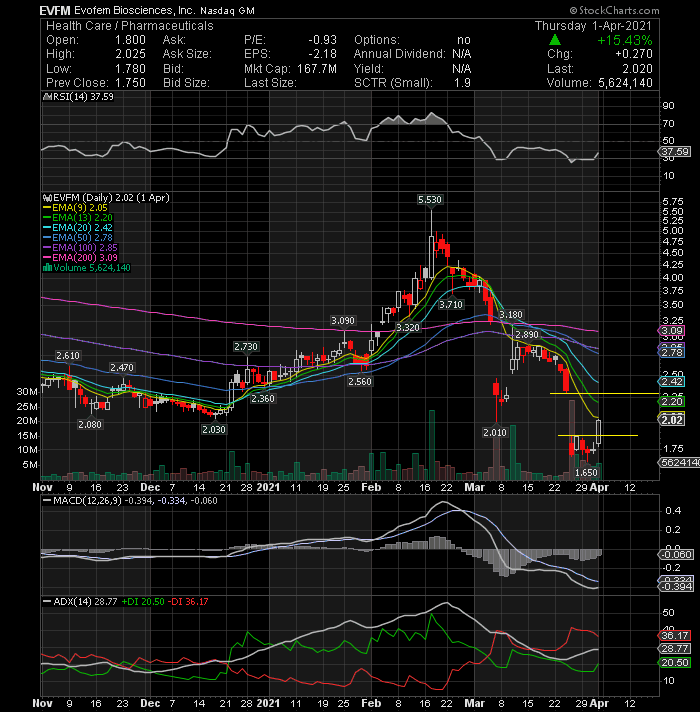
Task: Click the Open value 1.800
Action: (x=130, y=40)
